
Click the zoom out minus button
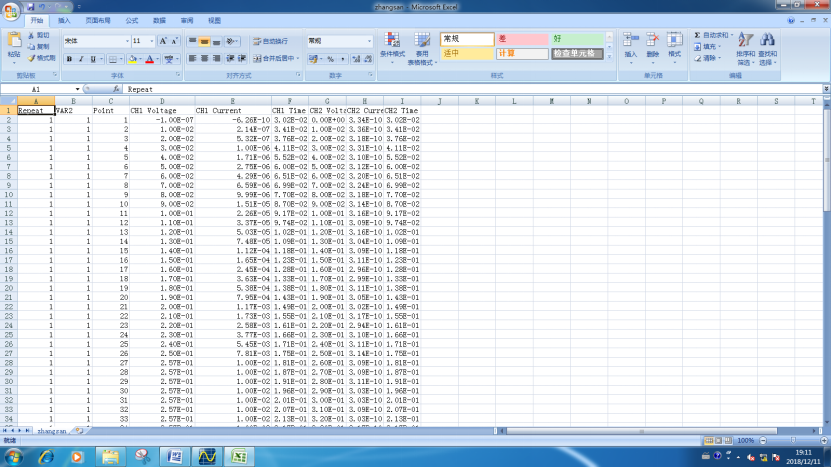tap(763, 440)
